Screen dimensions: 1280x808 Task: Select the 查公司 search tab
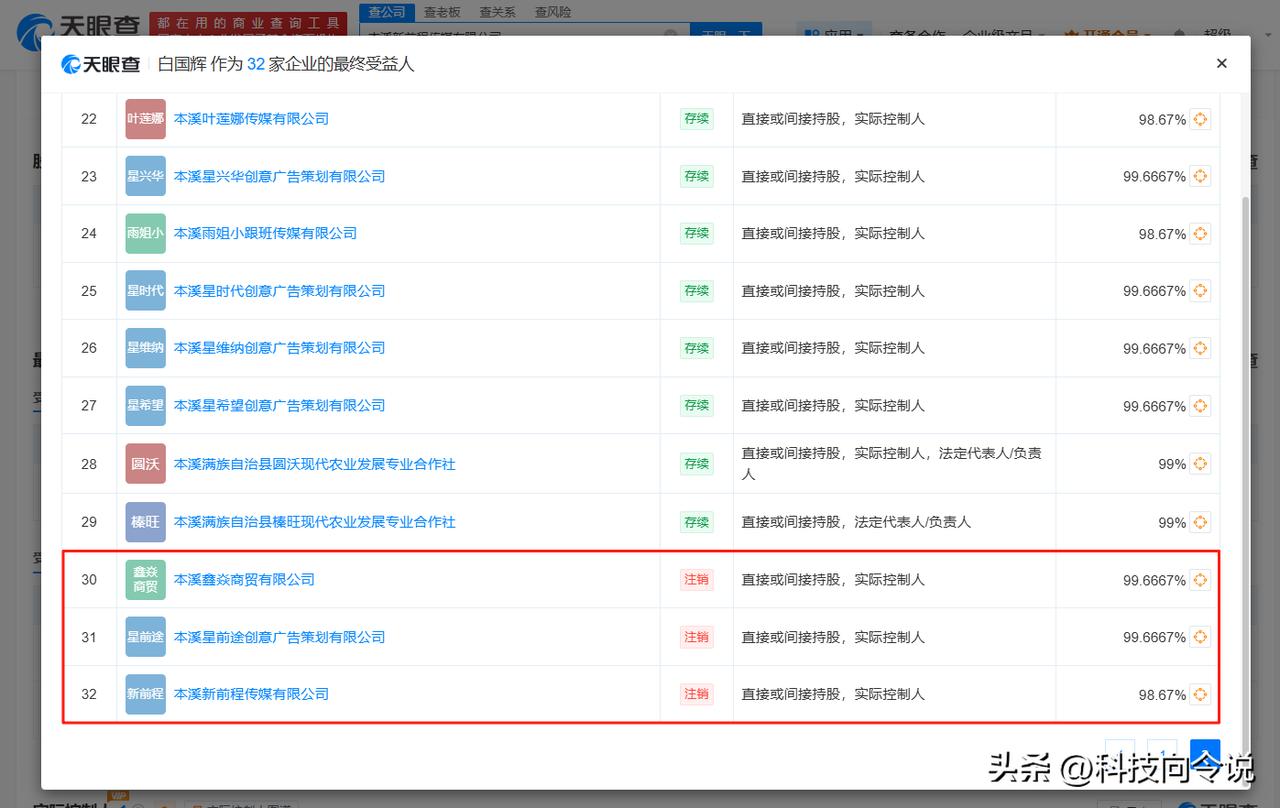387,12
